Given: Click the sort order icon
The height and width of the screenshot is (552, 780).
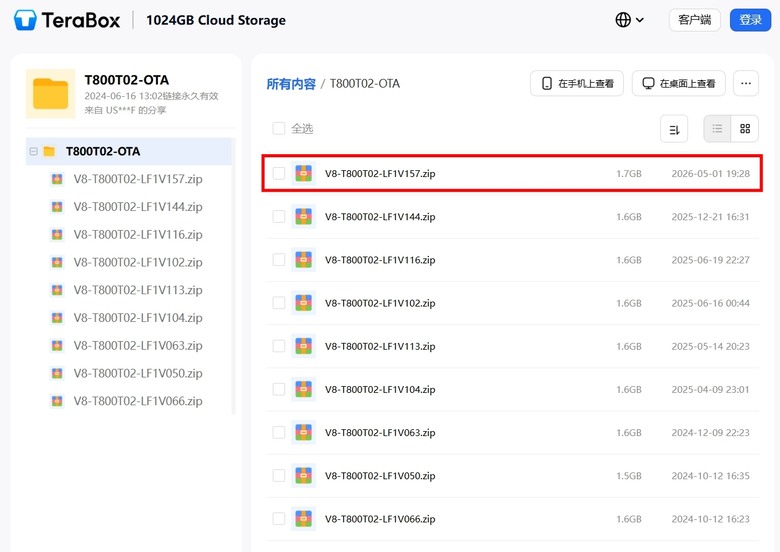Looking at the screenshot, I should click(x=674, y=129).
